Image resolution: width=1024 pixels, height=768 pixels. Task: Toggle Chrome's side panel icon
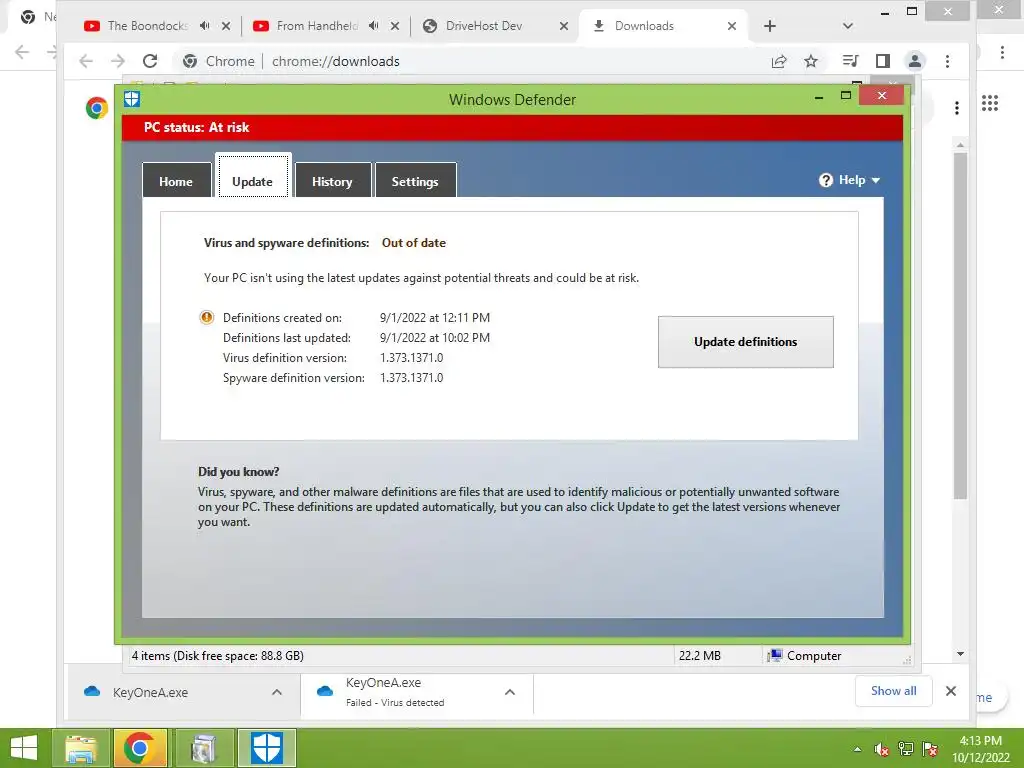point(883,61)
